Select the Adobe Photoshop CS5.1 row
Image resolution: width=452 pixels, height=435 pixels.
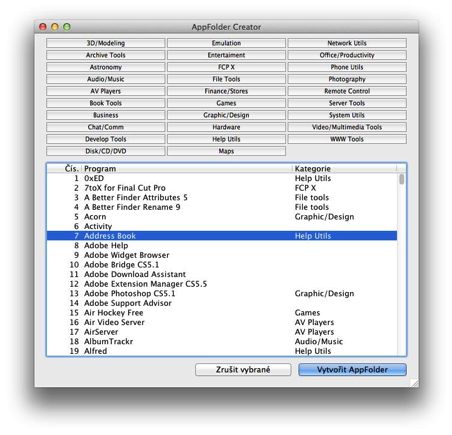point(222,293)
